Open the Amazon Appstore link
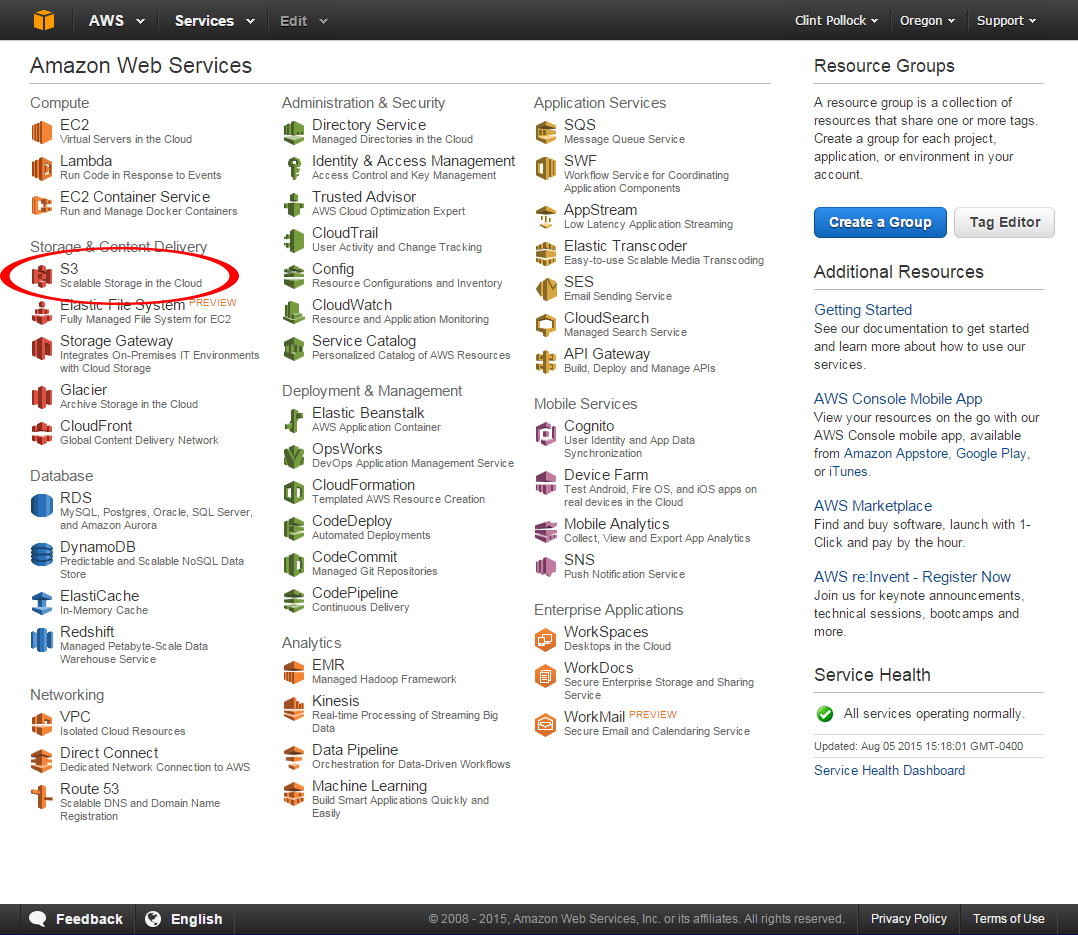This screenshot has width=1078, height=935. pyautogui.click(x=896, y=454)
